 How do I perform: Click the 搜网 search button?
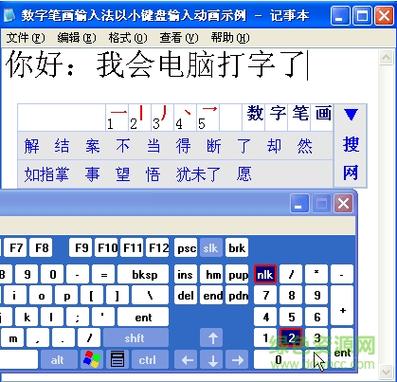point(351,158)
